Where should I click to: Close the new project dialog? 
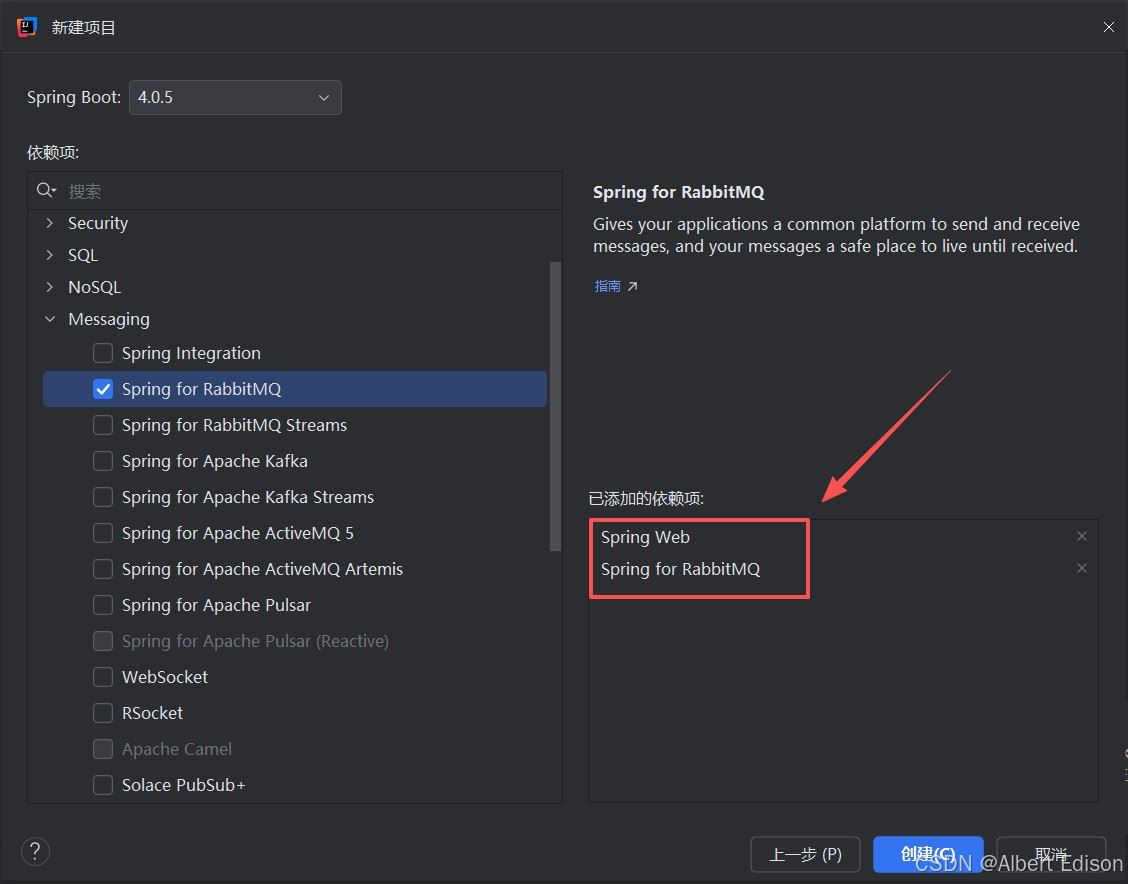(x=1109, y=27)
